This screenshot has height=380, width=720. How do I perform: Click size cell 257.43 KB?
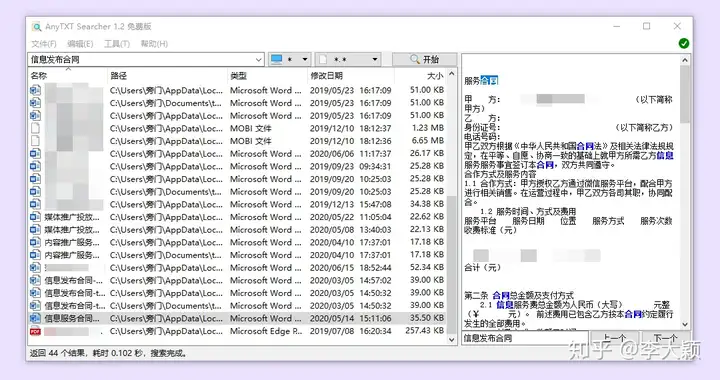(424, 330)
